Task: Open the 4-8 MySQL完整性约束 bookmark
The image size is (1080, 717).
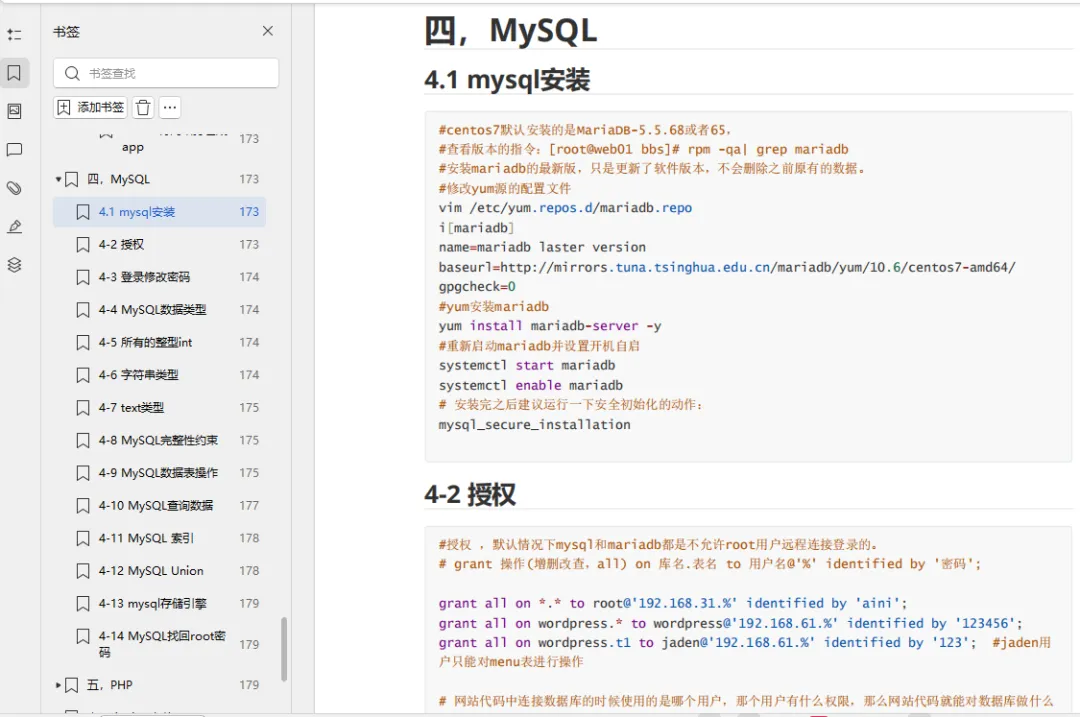Action: (x=159, y=440)
